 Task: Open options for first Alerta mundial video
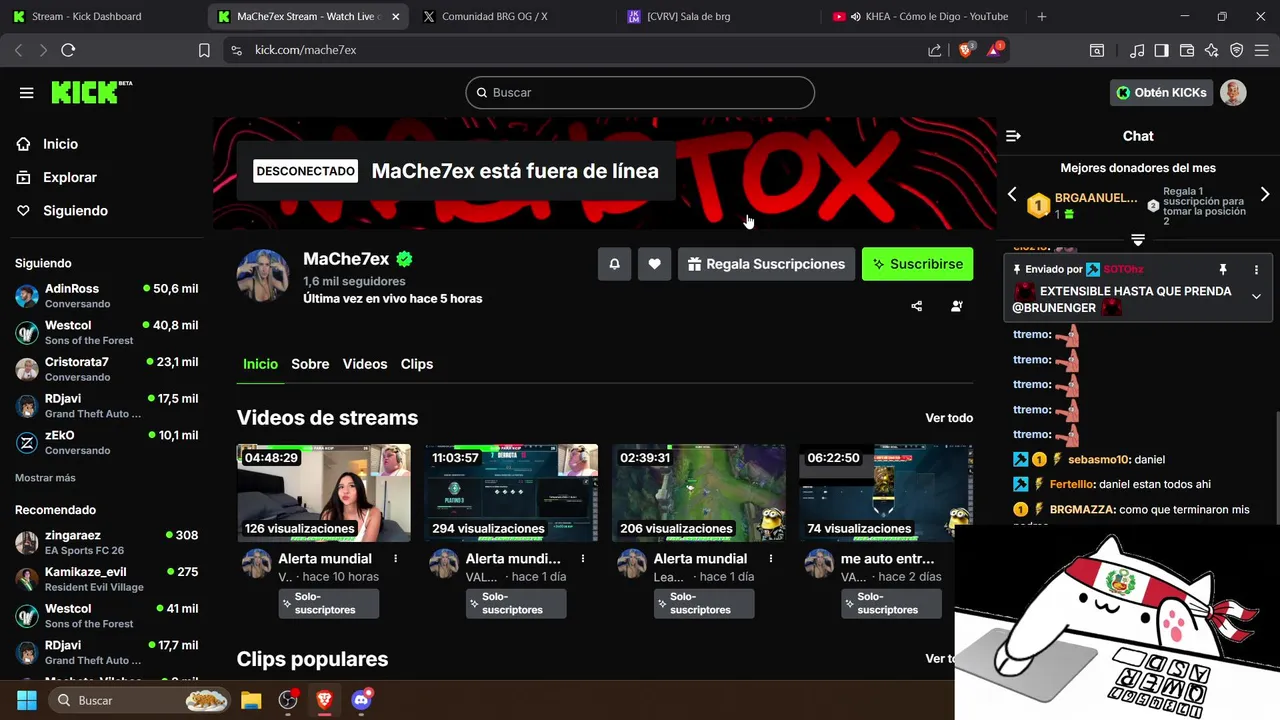(x=395, y=559)
